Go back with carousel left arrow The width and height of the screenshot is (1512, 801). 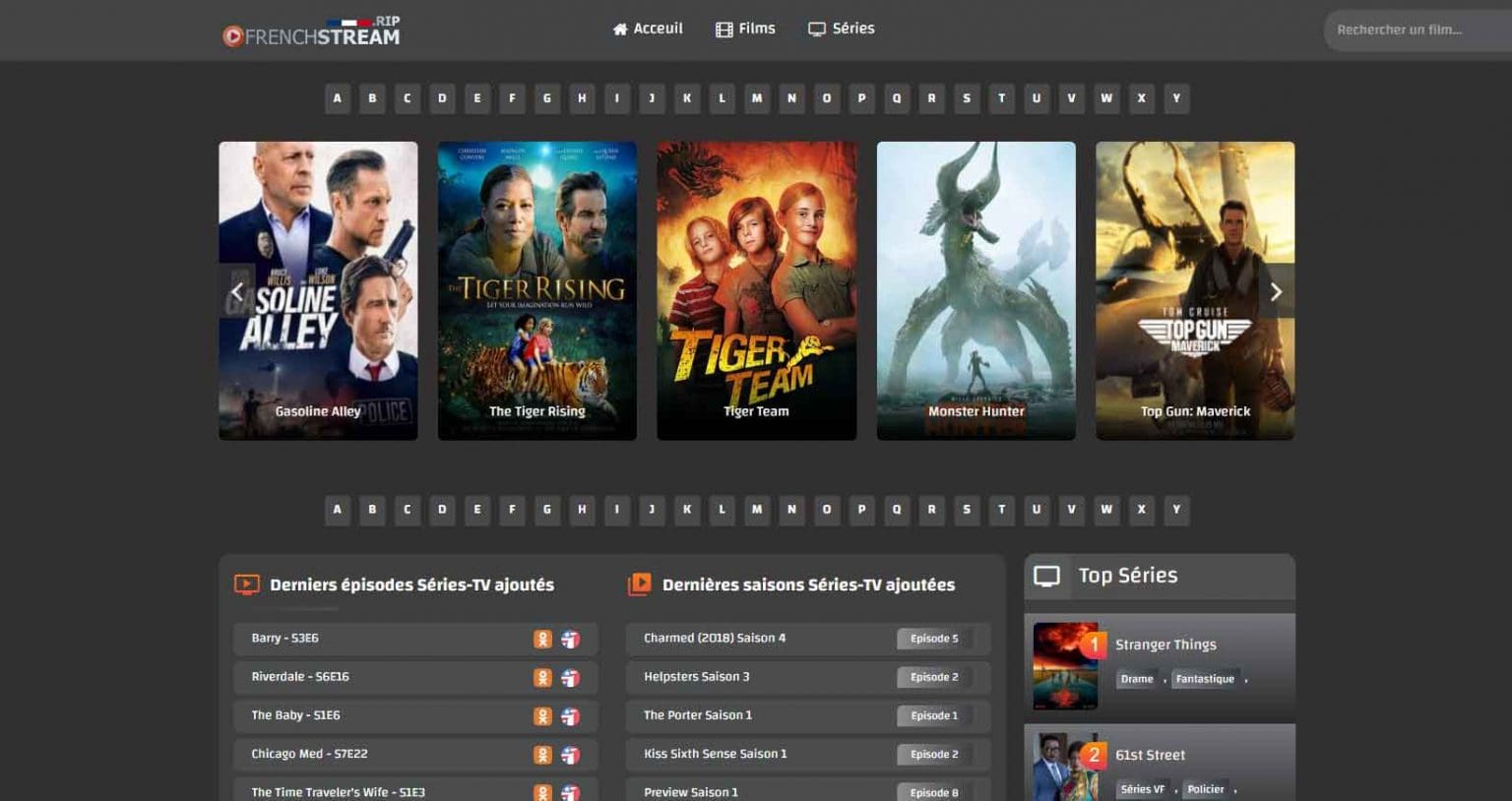pos(237,291)
